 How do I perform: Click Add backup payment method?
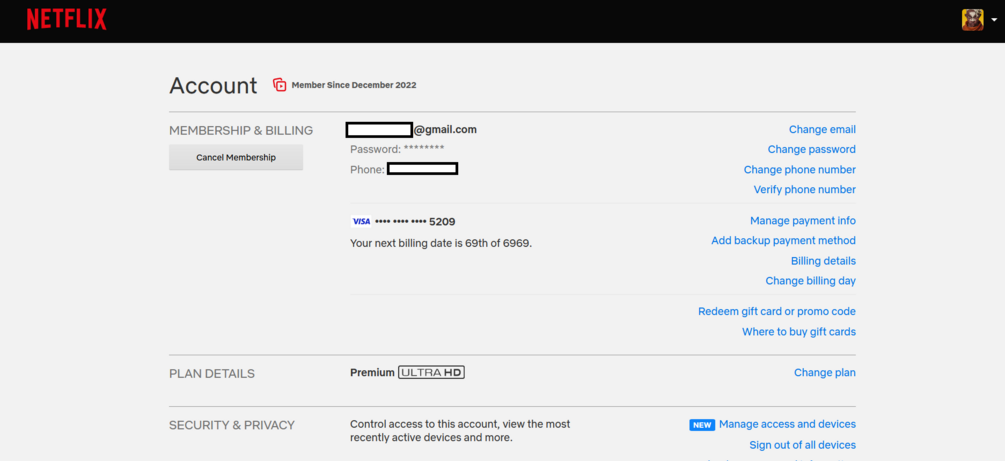pyautogui.click(x=783, y=241)
